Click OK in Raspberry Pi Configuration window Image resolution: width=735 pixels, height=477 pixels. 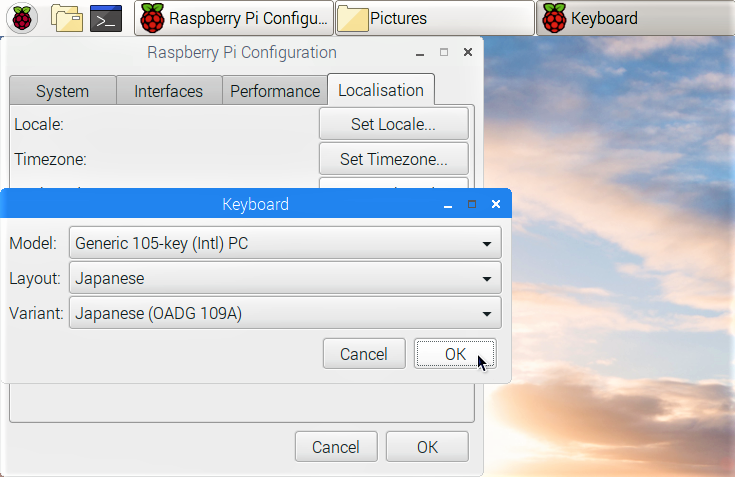[428, 447]
